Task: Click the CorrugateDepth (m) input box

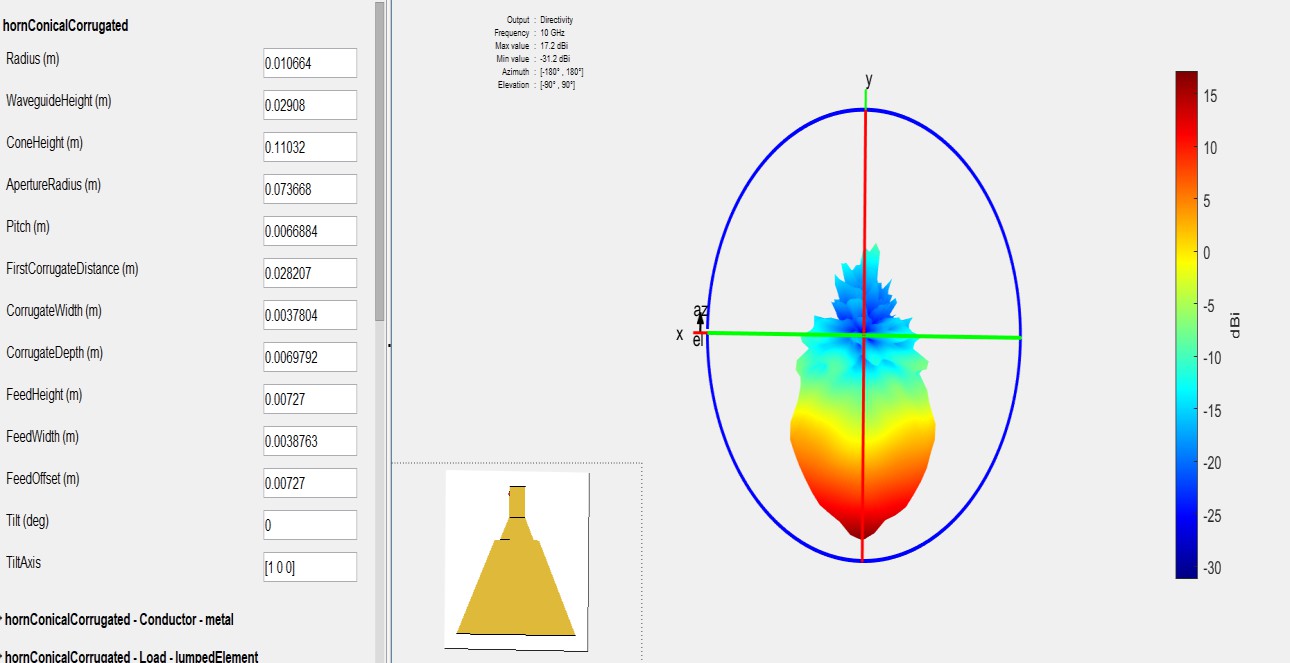Action: coord(310,357)
